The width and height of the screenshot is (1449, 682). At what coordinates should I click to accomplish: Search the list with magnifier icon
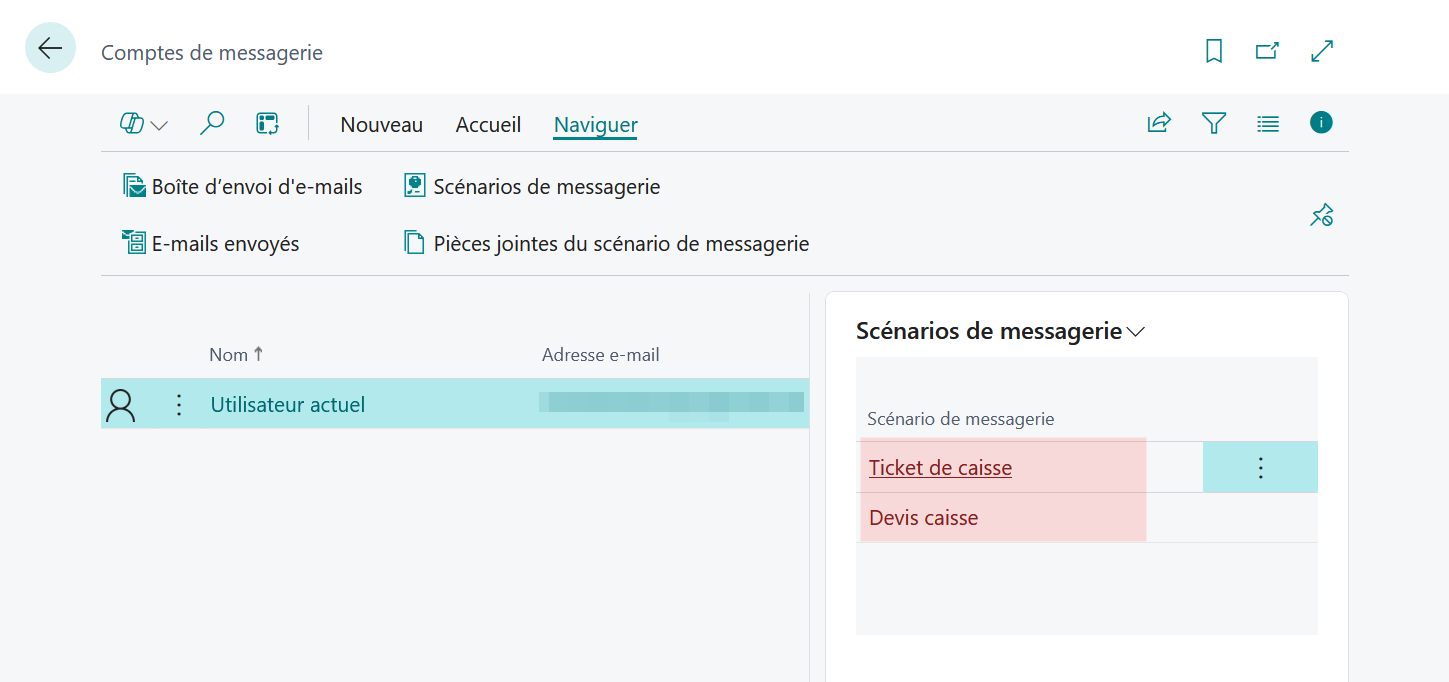click(212, 123)
